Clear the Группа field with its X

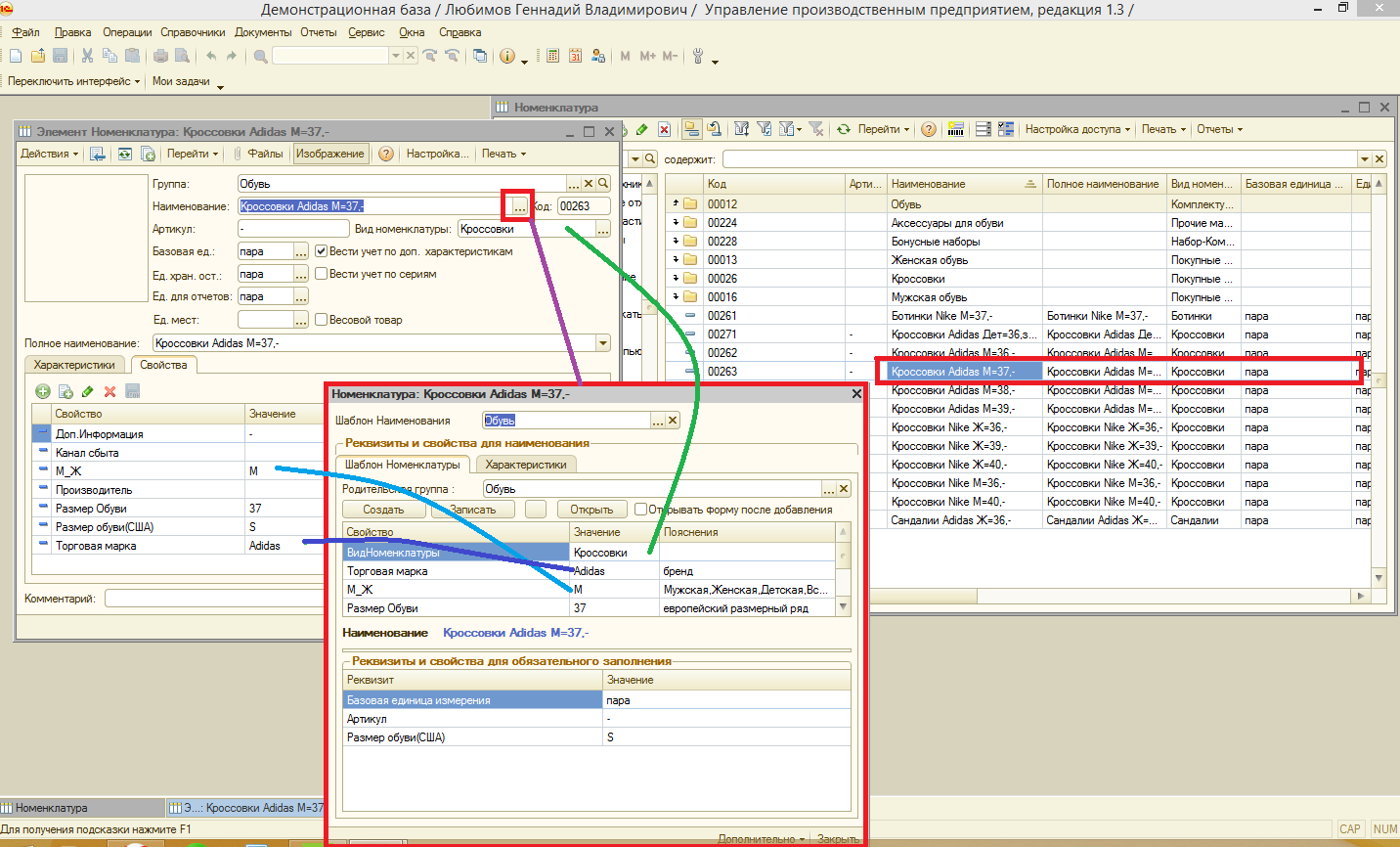coord(589,183)
